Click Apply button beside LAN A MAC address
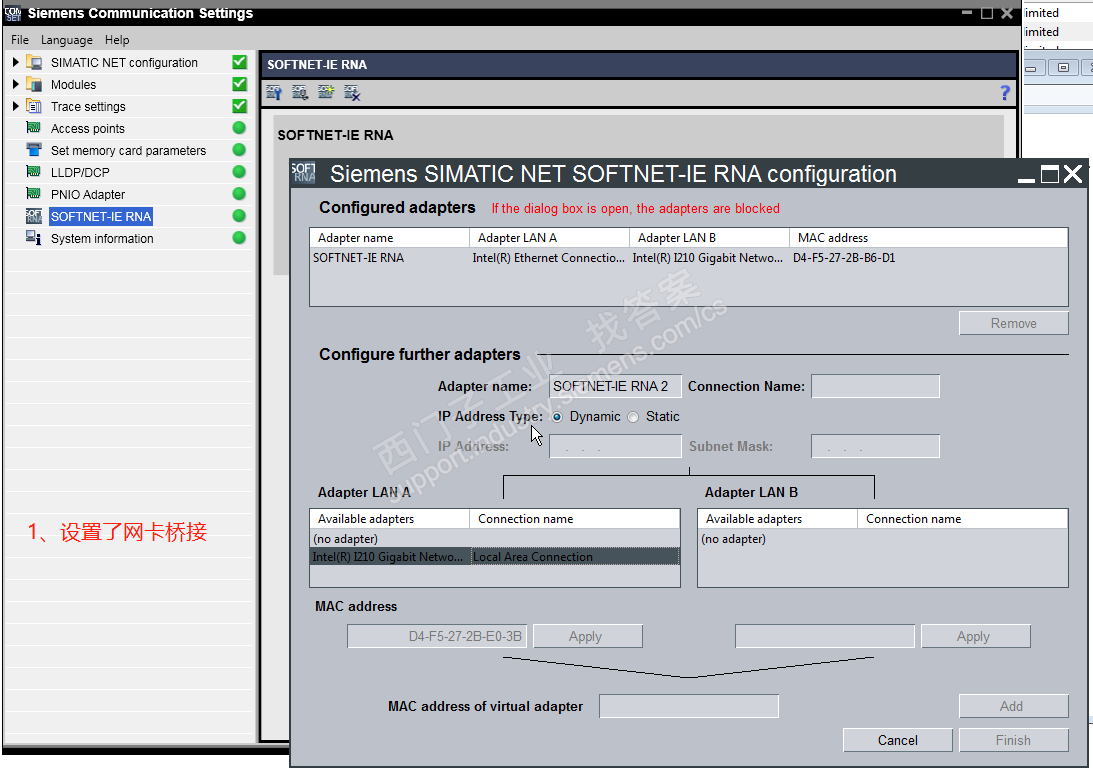This screenshot has width=1093, height=769. [x=588, y=636]
